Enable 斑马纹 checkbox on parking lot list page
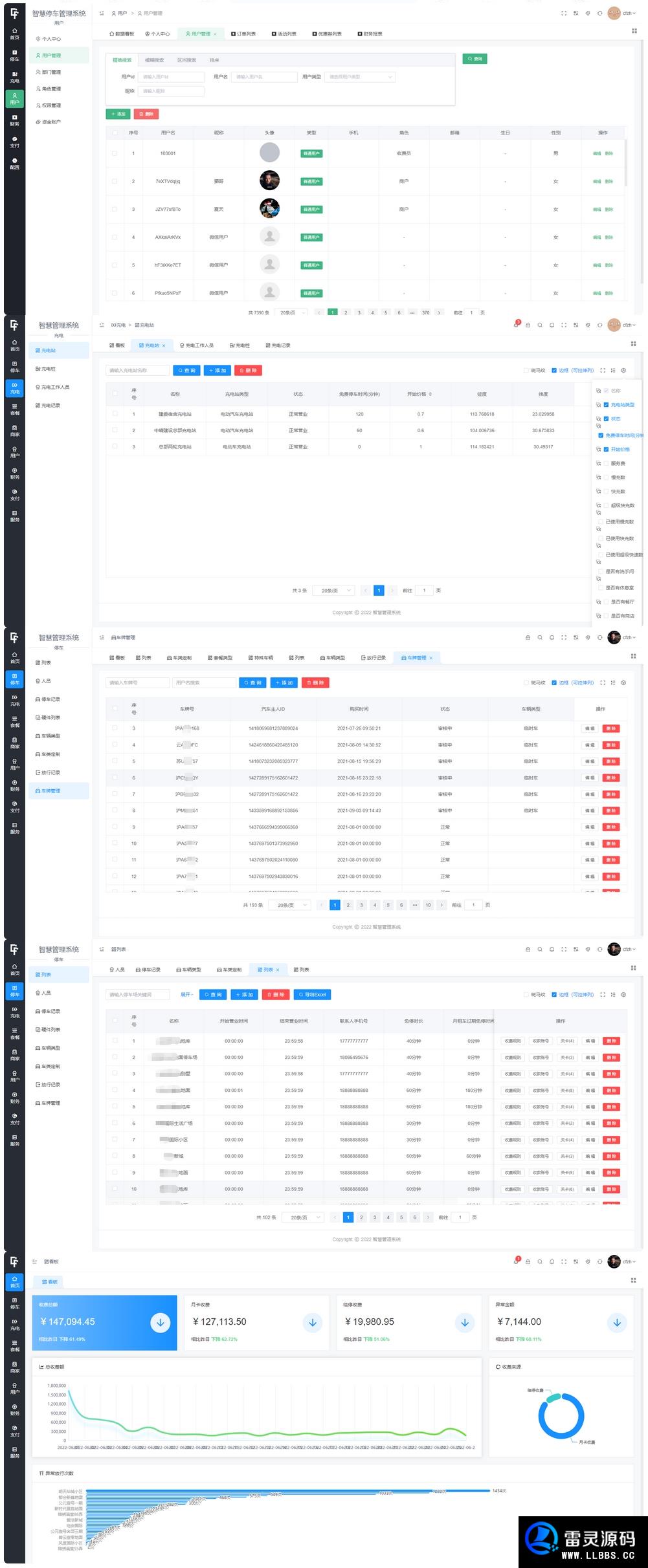648x1568 pixels. pyautogui.click(x=526, y=995)
